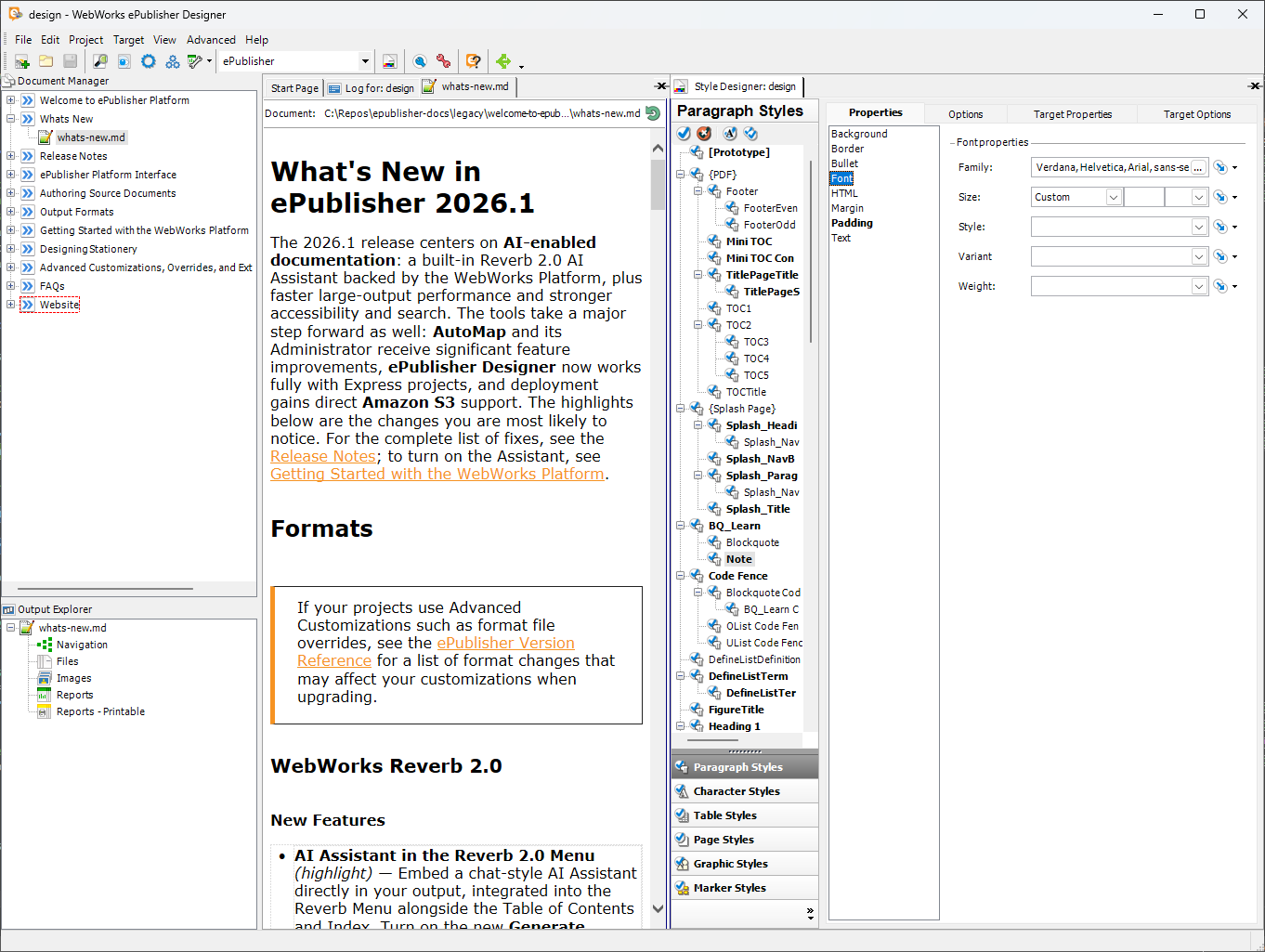Close the document preview pane with the X
Screen dimensions: 1265x952
click(661, 86)
